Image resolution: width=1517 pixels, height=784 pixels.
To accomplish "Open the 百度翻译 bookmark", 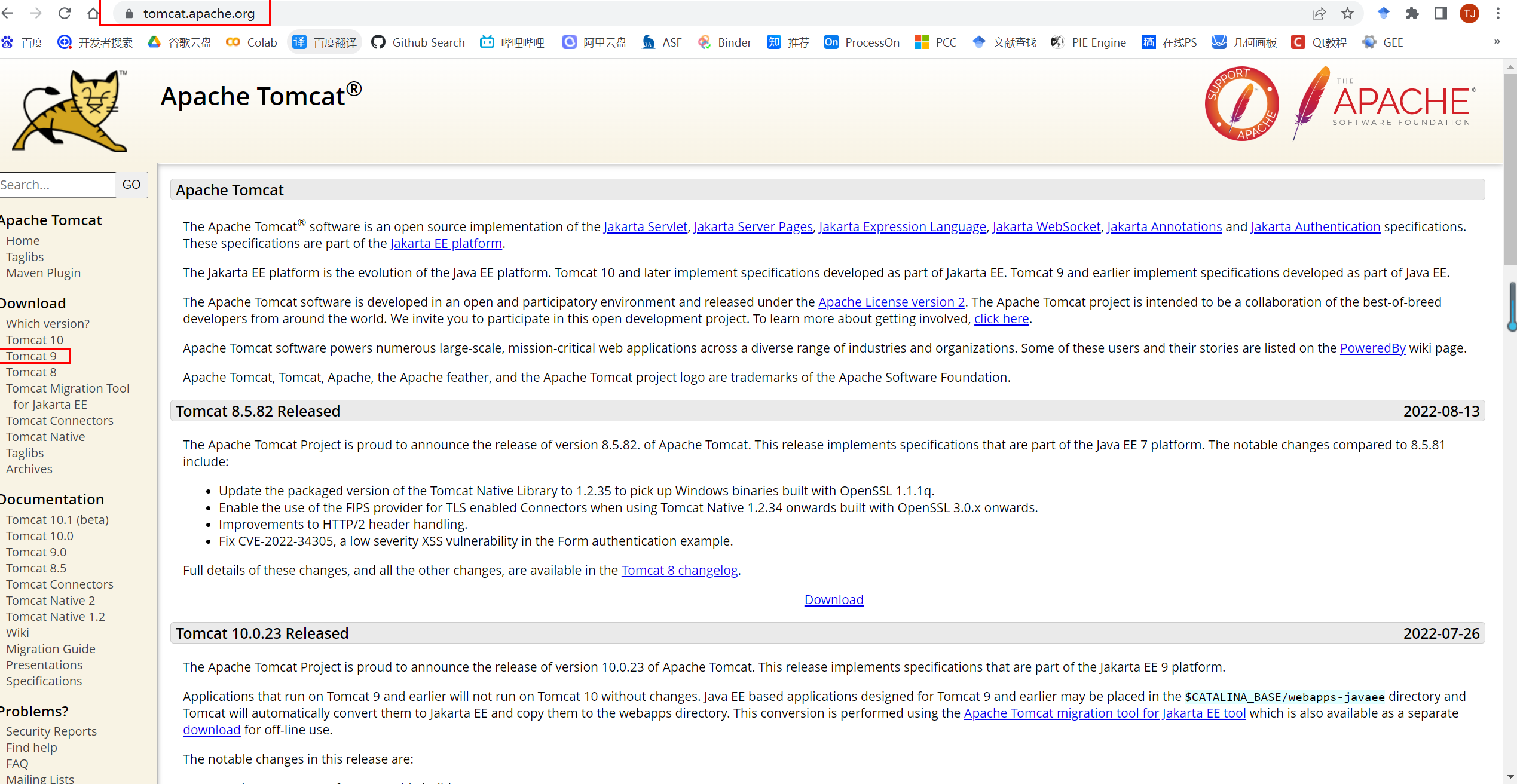I will point(324,42).
